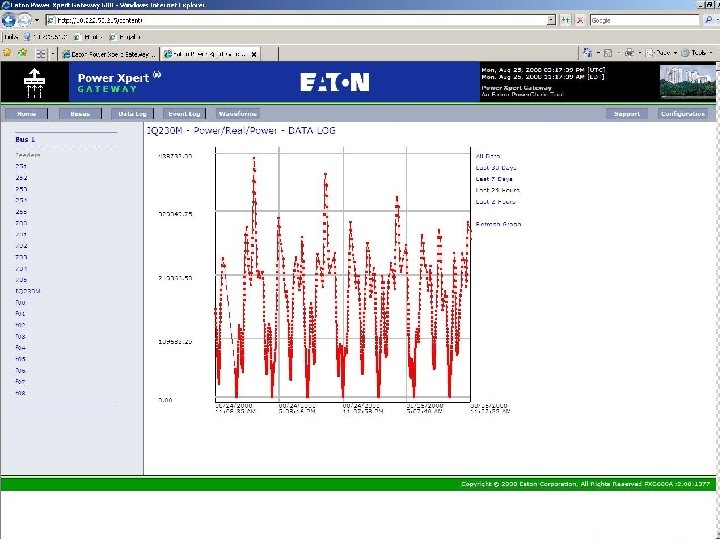This screenshot has width=720, height=540.
Task: Go to the Home navigation button
Action: tap(27, 113)
